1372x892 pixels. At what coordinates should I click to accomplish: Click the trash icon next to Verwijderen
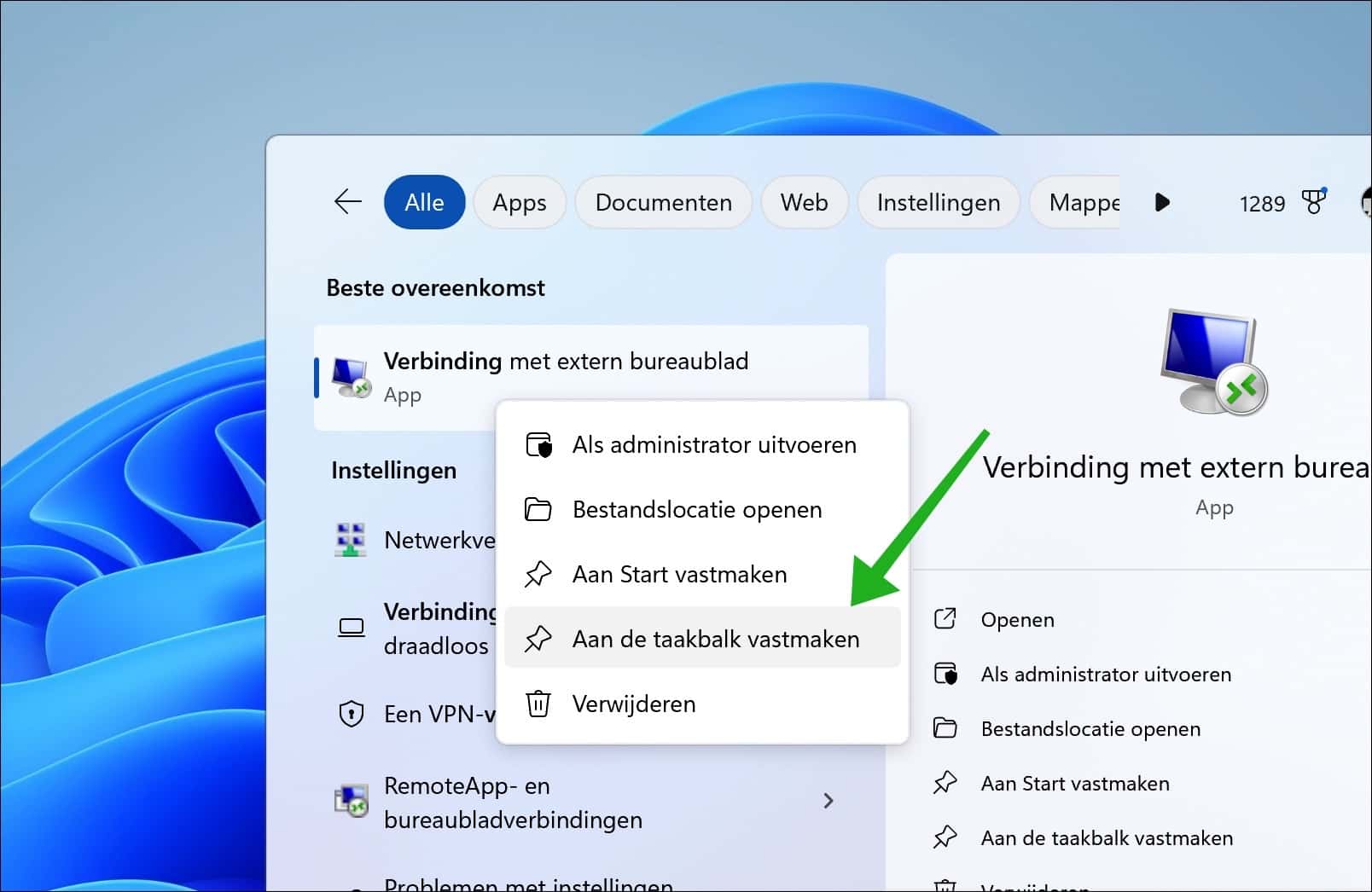(x=538, y=704)
